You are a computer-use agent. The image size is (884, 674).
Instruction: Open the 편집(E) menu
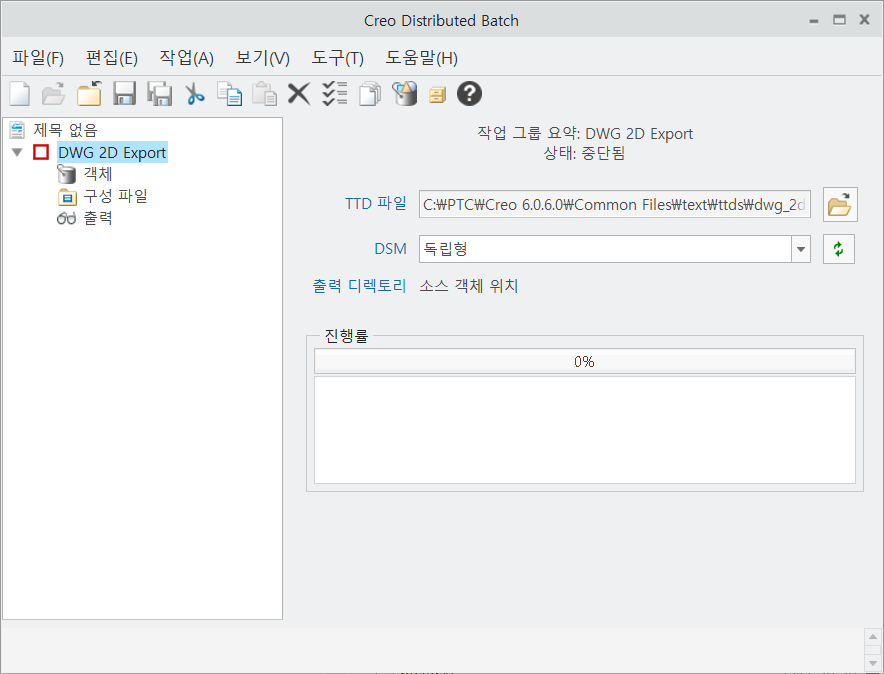112,57
